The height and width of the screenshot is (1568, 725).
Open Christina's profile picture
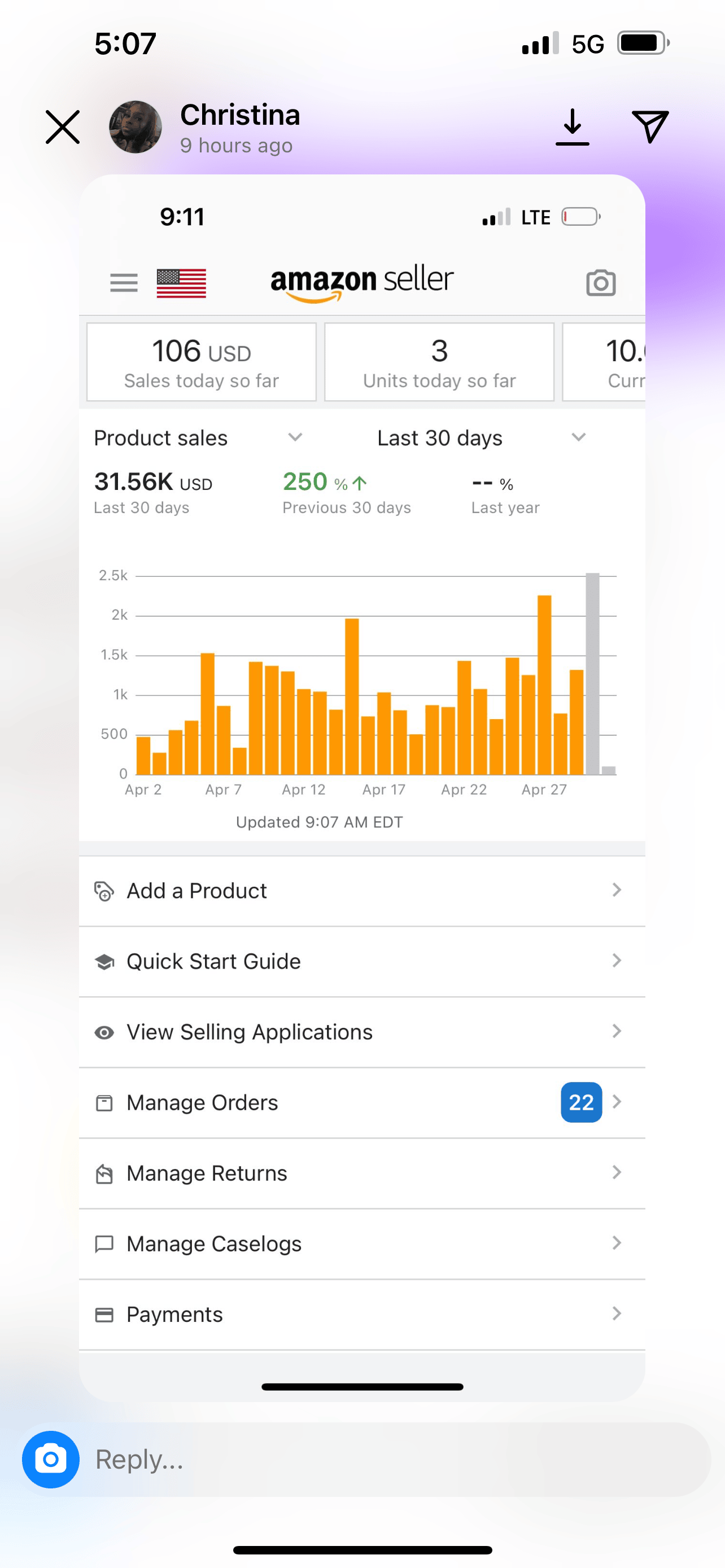click(135, 126)
